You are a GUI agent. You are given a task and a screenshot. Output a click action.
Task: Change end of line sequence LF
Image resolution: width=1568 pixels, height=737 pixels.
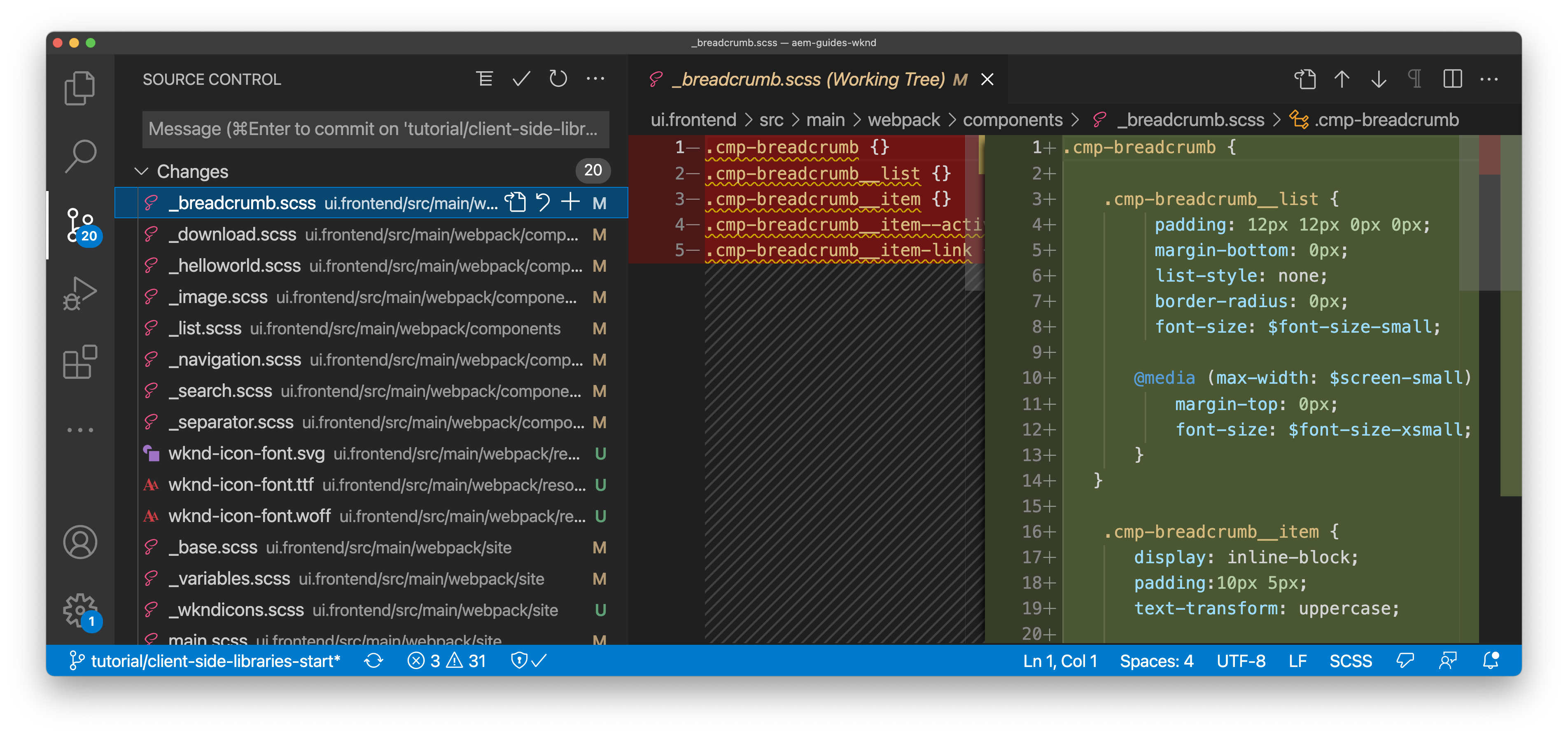1297,661
